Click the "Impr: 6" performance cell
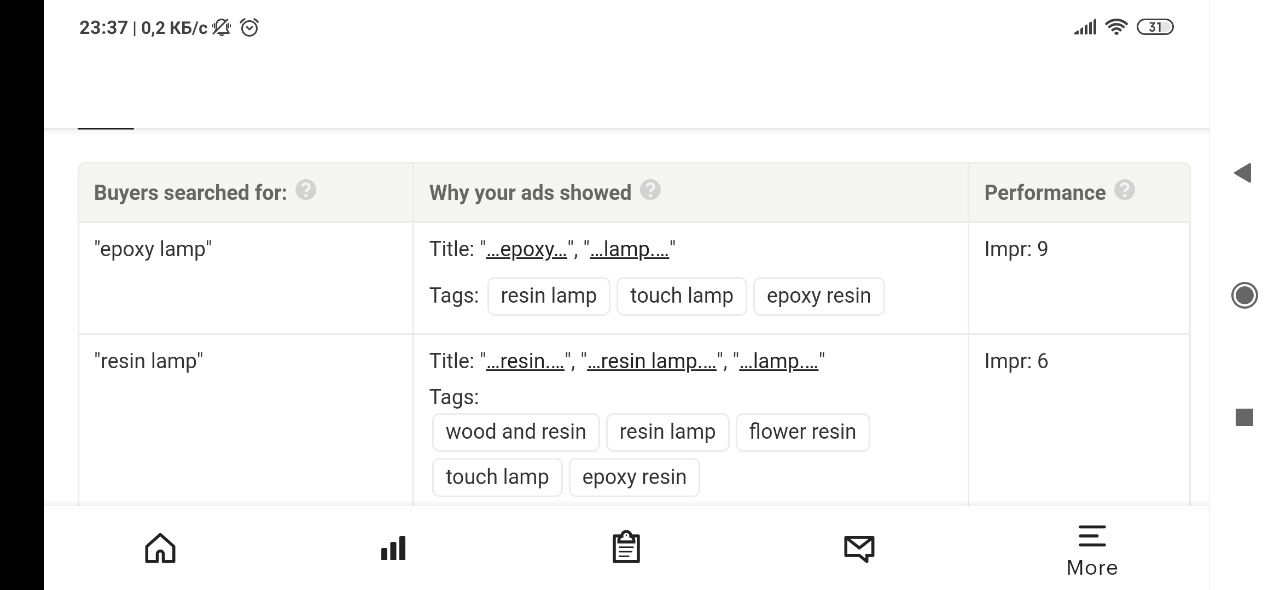 click(x=1016, y=362)
